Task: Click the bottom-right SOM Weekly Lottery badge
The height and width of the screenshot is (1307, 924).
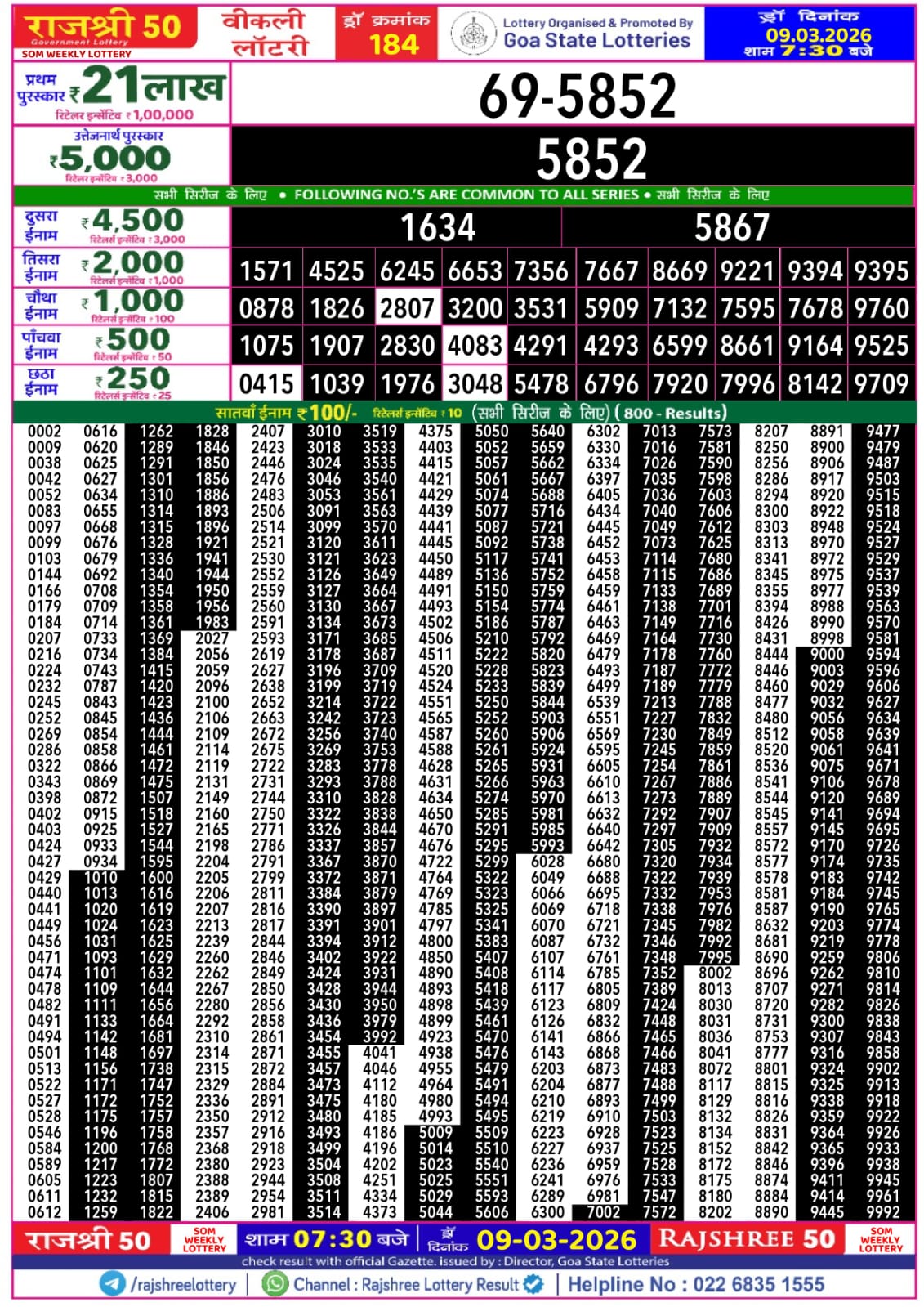Action: (x=880, y=1239)
